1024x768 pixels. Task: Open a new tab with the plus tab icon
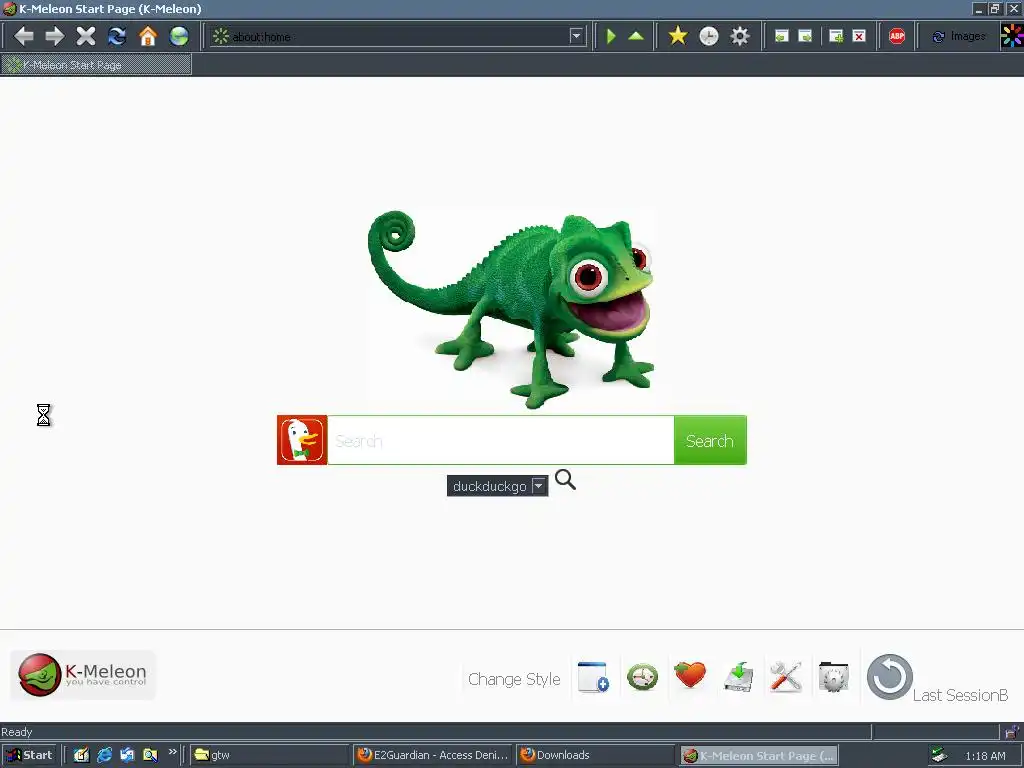click(836, 37)
